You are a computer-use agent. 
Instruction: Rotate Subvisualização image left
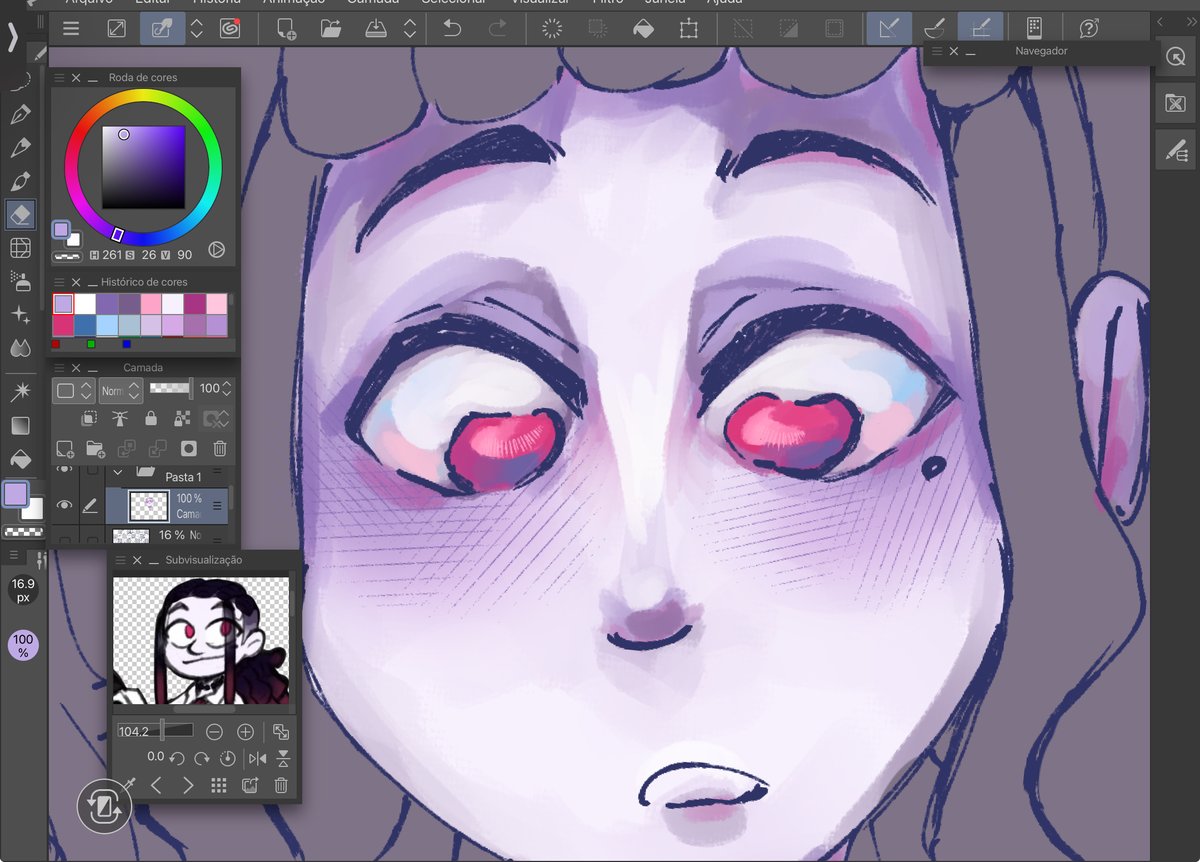click(177, 758)
